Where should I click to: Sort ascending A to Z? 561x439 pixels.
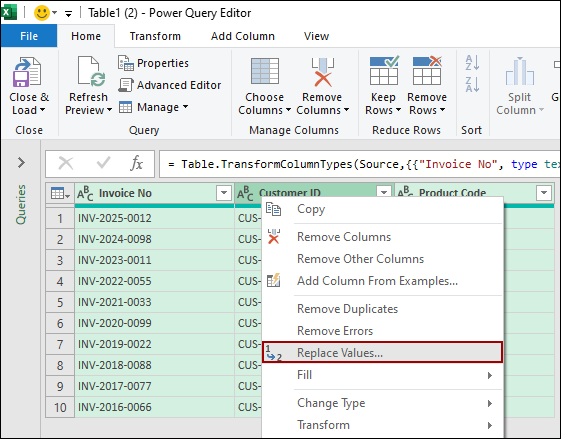click(x=472, y=63)
